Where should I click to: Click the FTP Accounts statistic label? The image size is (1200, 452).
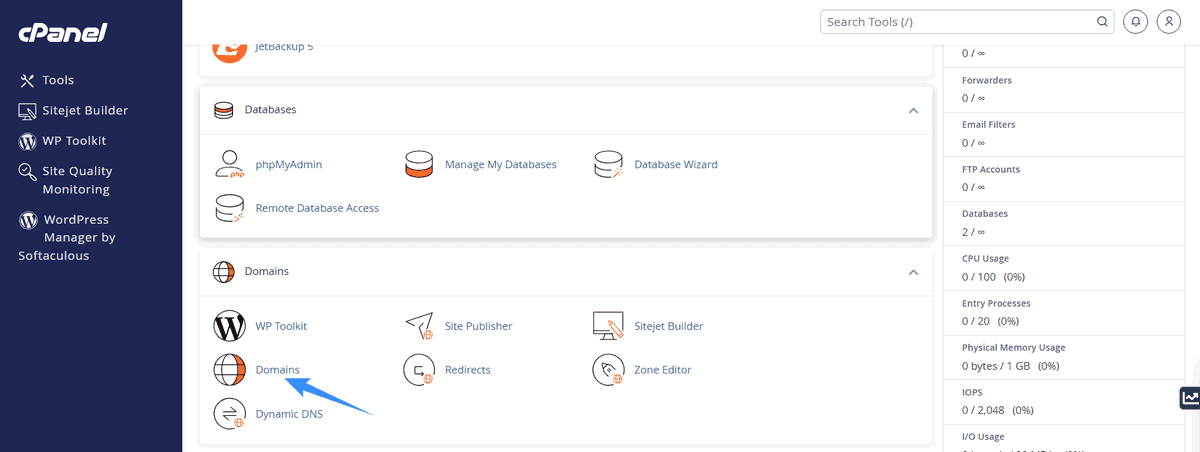pos(991,169)
